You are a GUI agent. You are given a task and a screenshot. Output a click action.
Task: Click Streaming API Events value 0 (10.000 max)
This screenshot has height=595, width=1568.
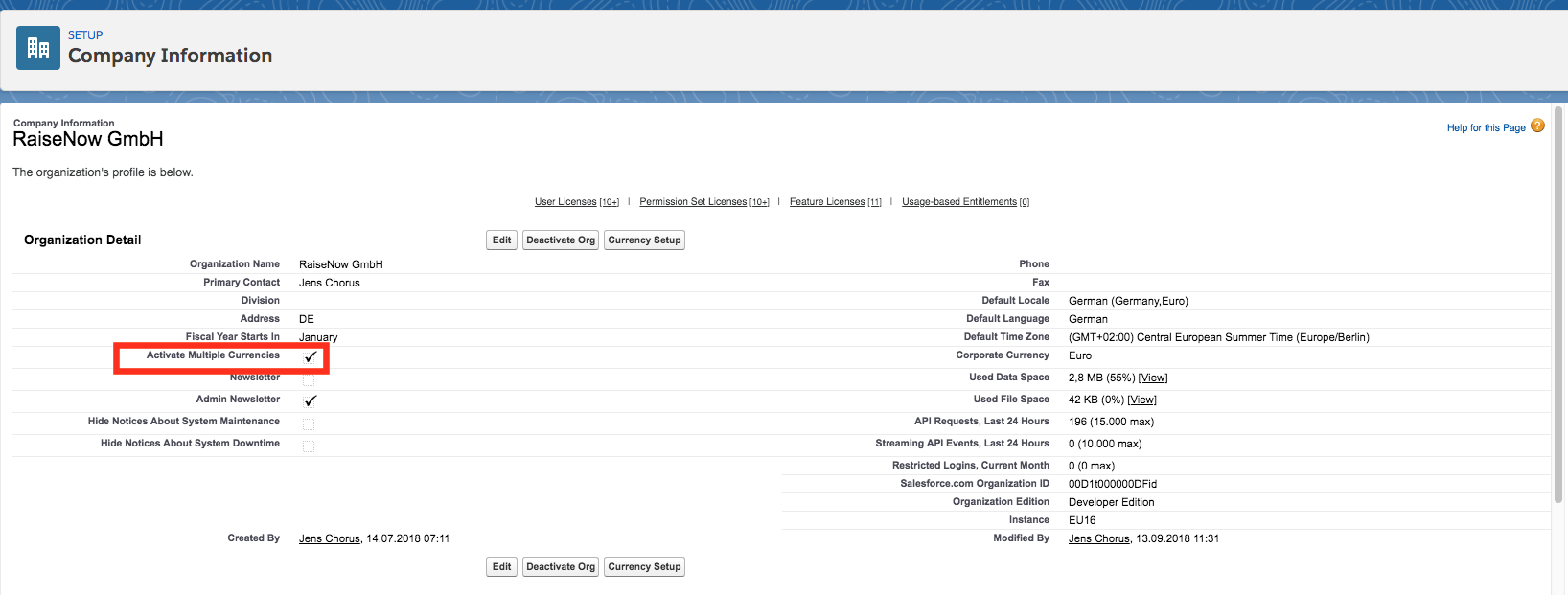tap(1105, 444)
